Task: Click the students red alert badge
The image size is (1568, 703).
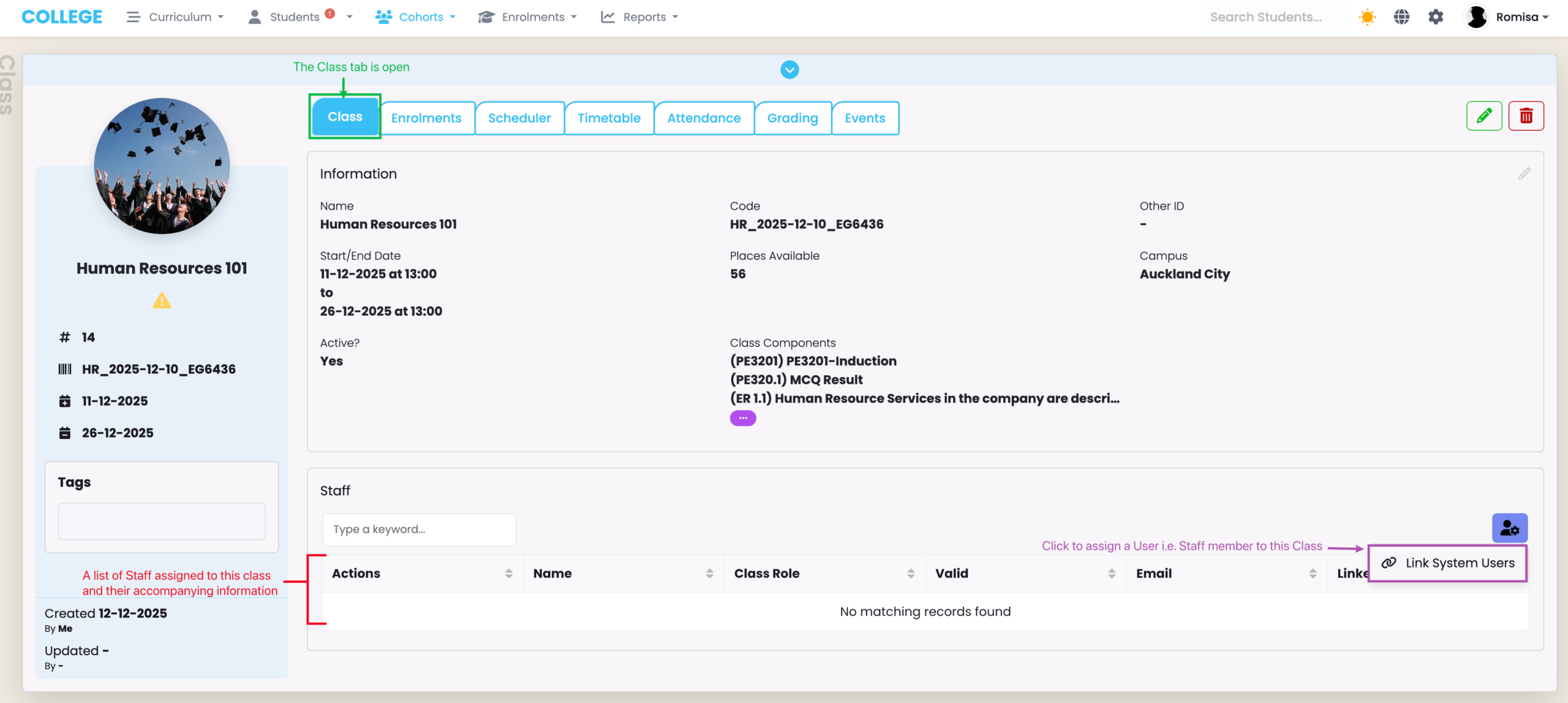Action: point(330,13)
